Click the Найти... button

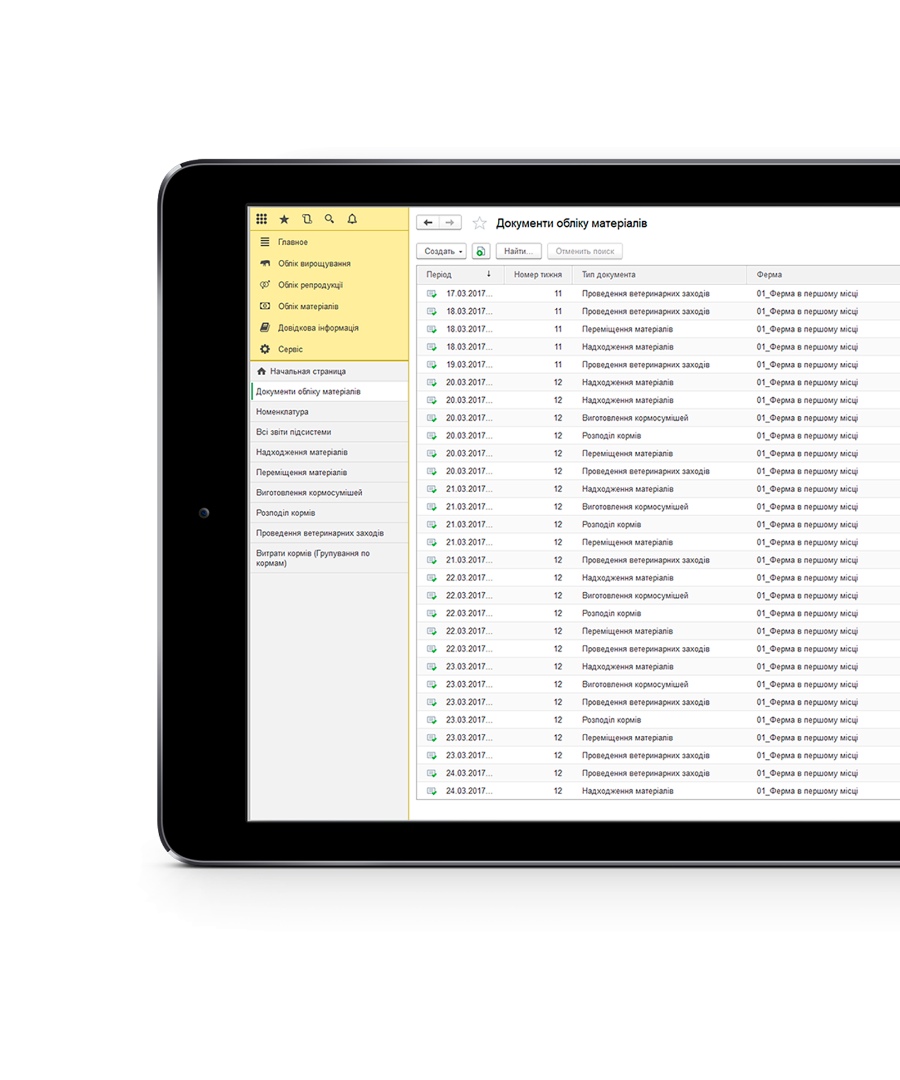(x=518, y=252)
